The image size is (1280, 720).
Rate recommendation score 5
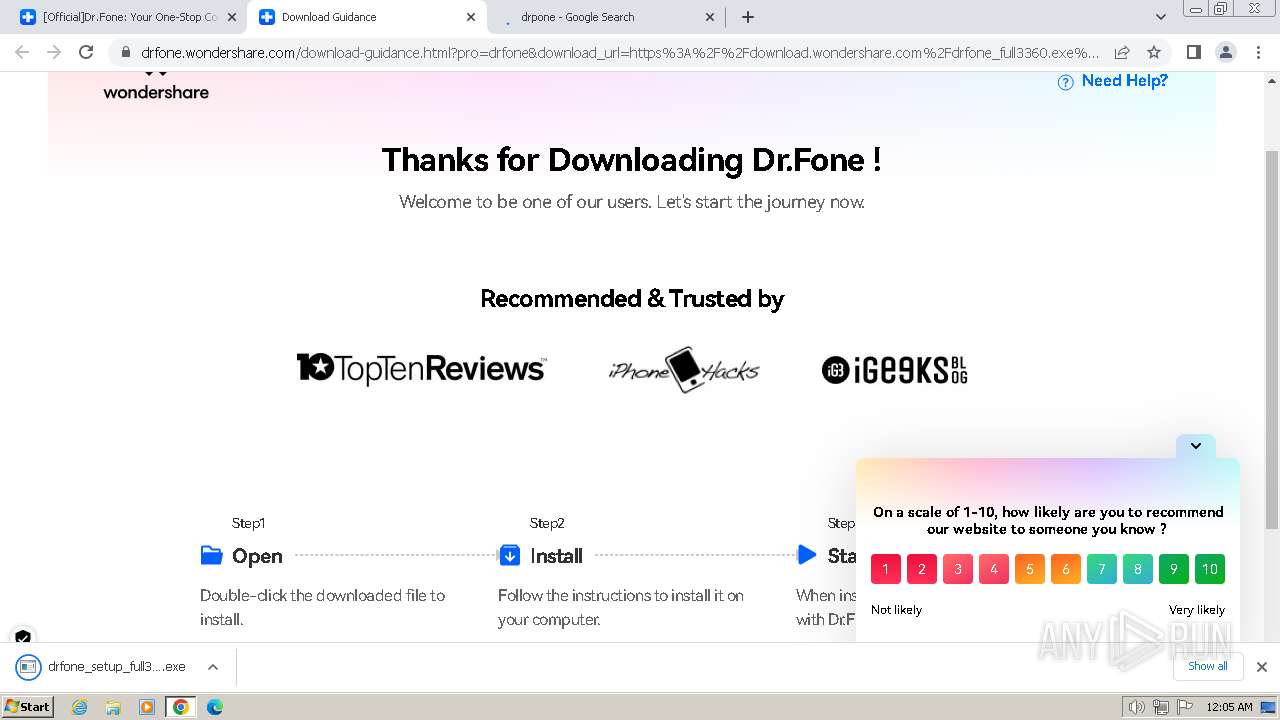pos(1030,569)
